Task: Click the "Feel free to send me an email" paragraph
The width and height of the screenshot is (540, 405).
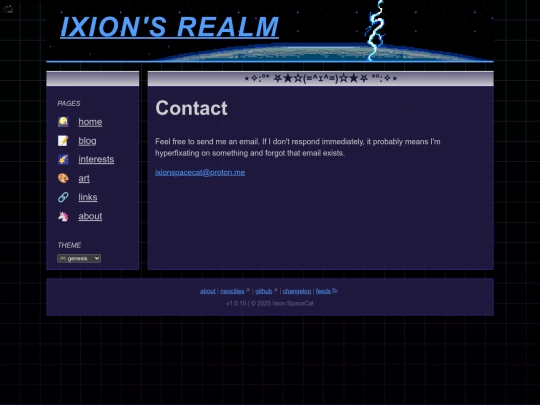Action: (x=298, y=147)
